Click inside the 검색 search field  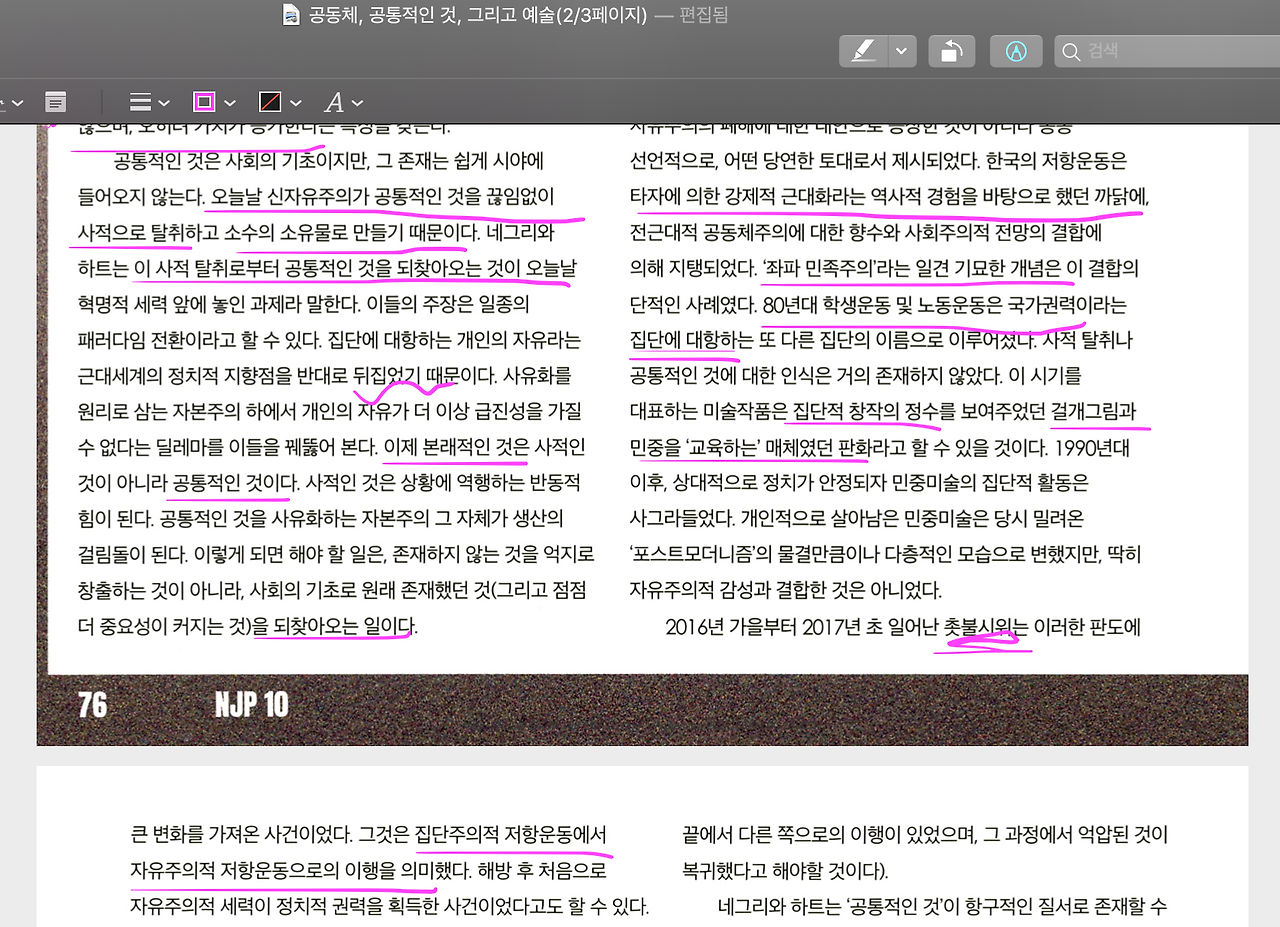point(1150,50)
